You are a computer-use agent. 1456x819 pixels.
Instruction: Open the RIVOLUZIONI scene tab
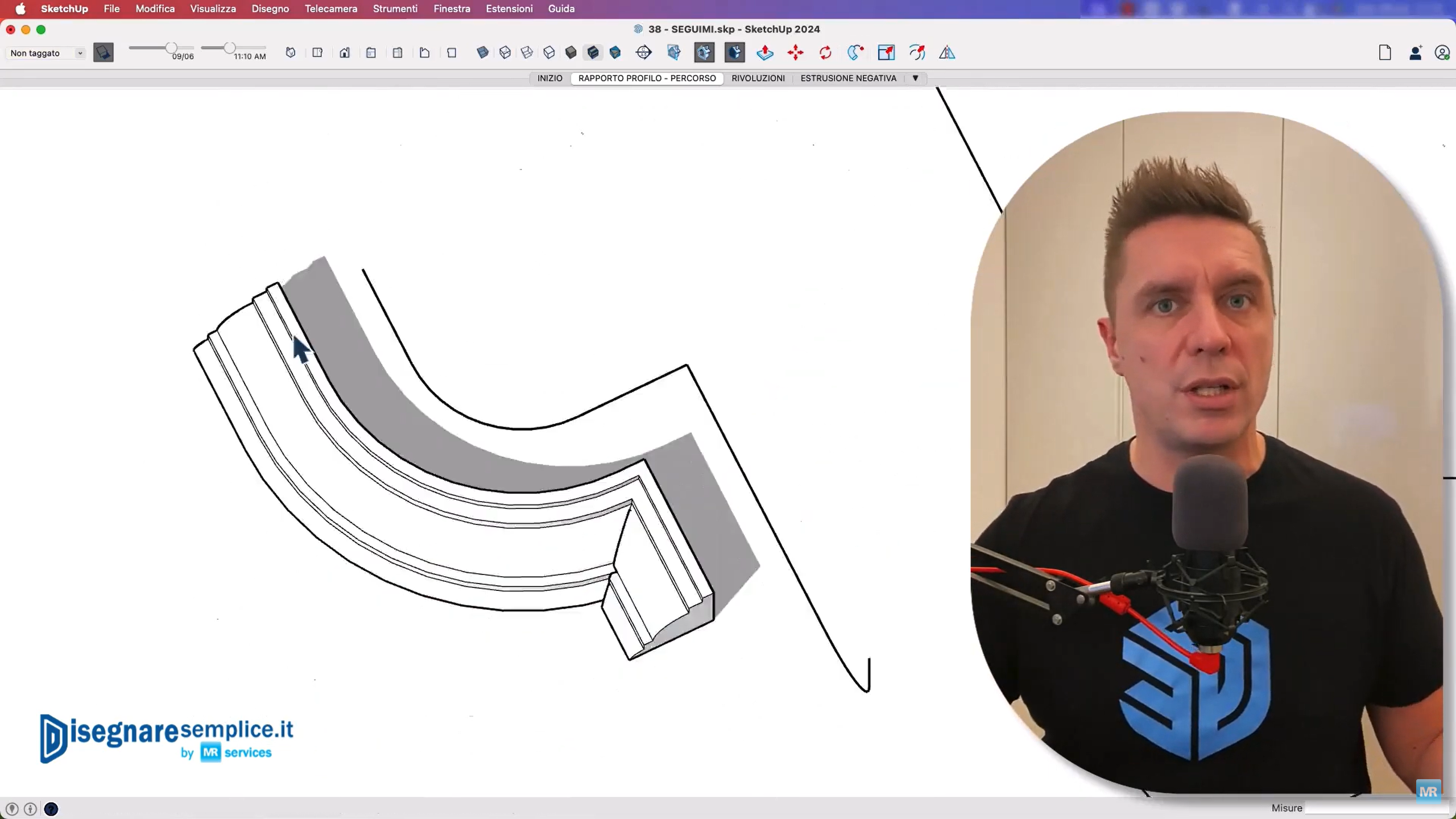tap(758, 78)
